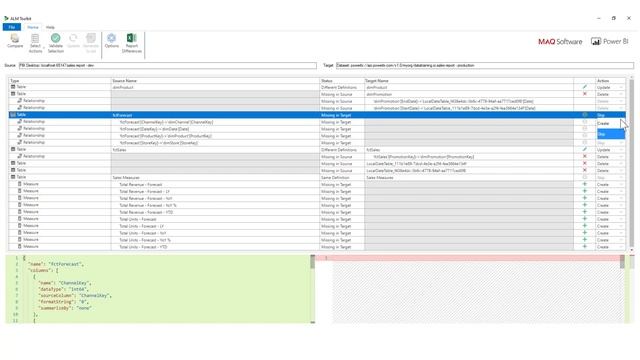Select the Total Units - Forecast - YoY % row
Viewport: 640px width, 360px height.
317,240
